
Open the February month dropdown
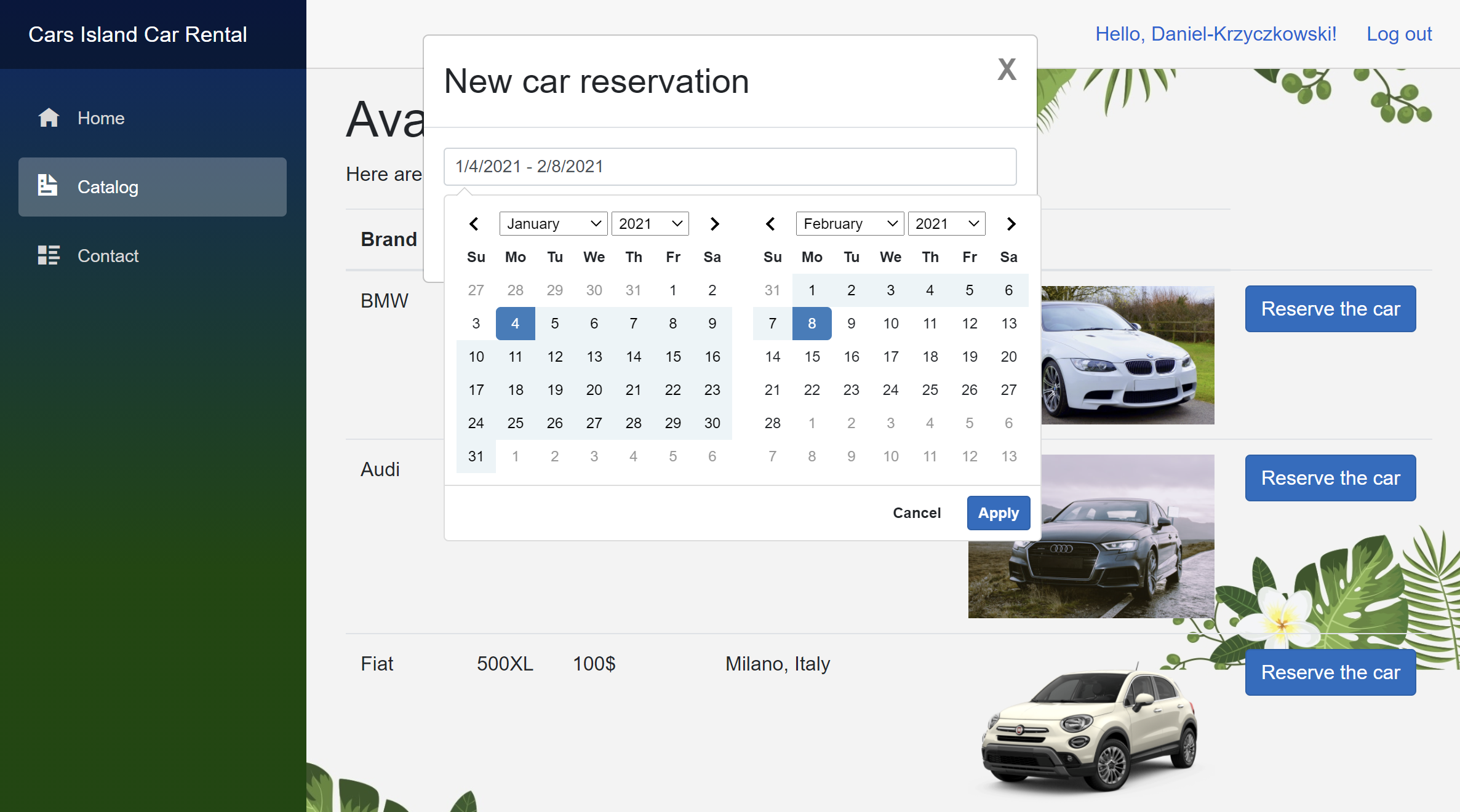pyautogui.click(x=850, y=224)
